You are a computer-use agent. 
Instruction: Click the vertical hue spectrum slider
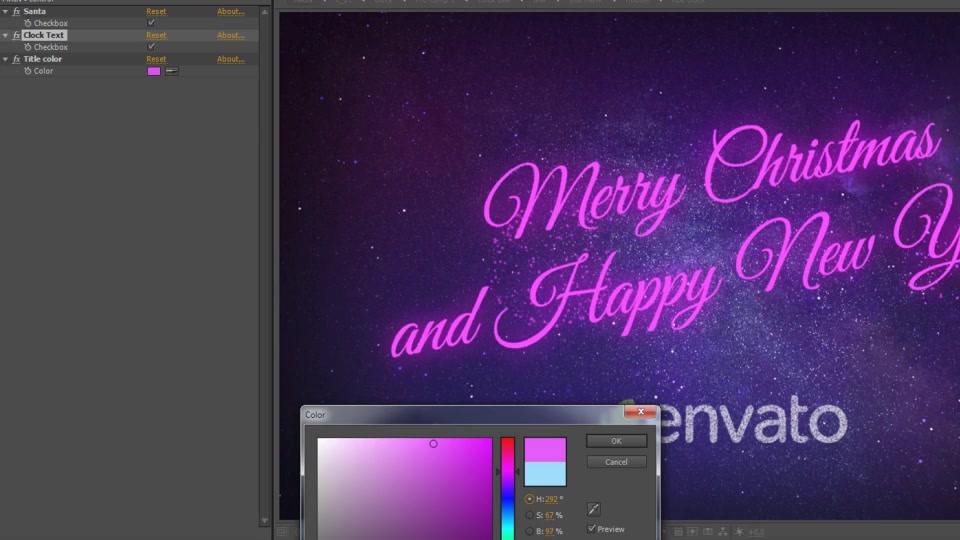[x=508, y=489]
